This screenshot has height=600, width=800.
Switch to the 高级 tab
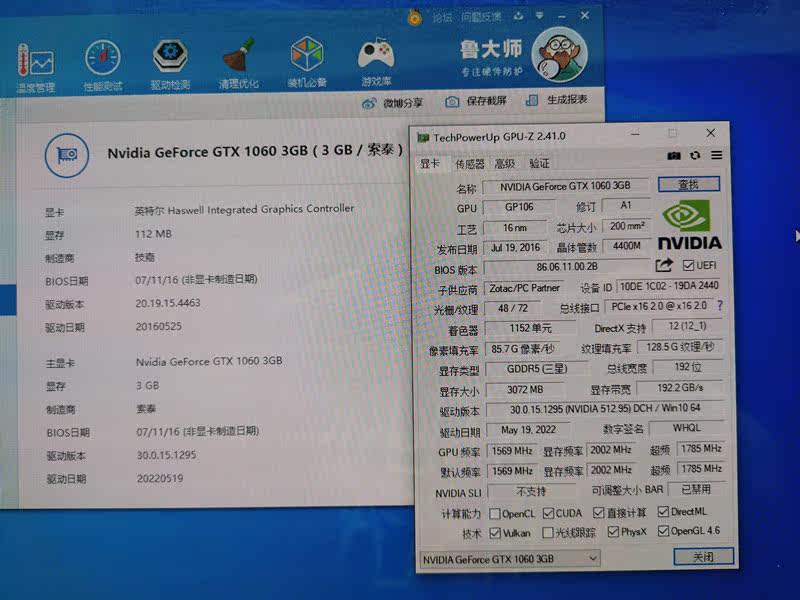tap(505, 163)
